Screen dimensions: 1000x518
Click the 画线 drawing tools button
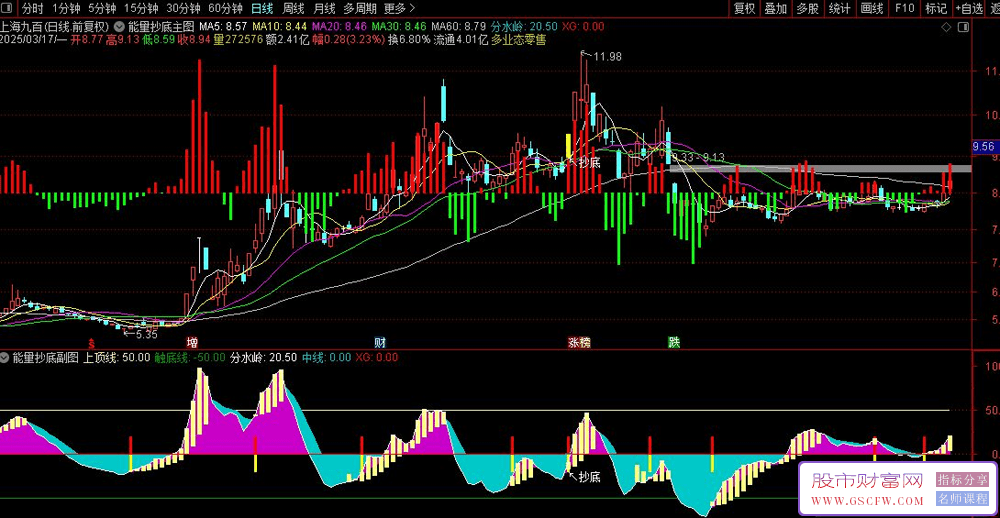point(872,8)
